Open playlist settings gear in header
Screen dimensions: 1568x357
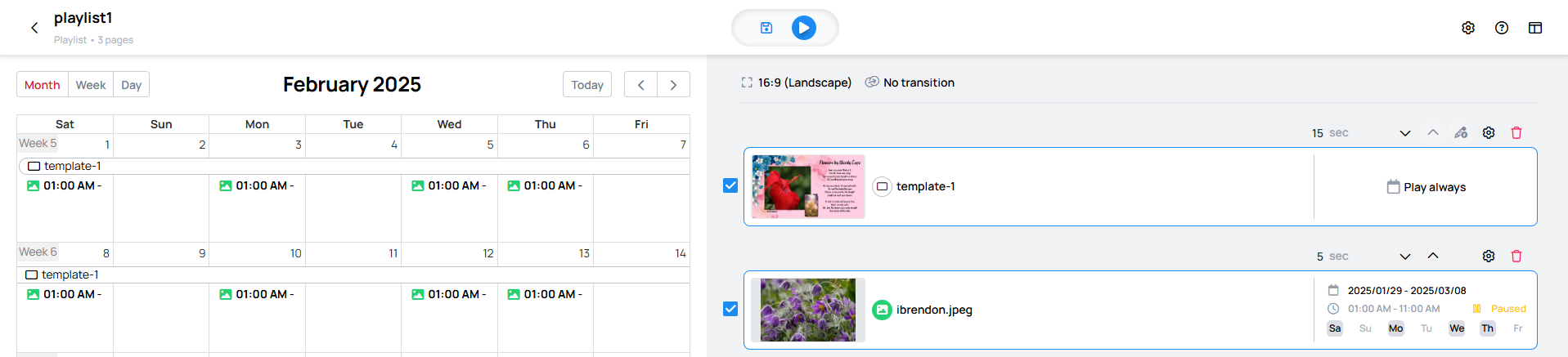pyautogui.click(x=1468, y=28)
